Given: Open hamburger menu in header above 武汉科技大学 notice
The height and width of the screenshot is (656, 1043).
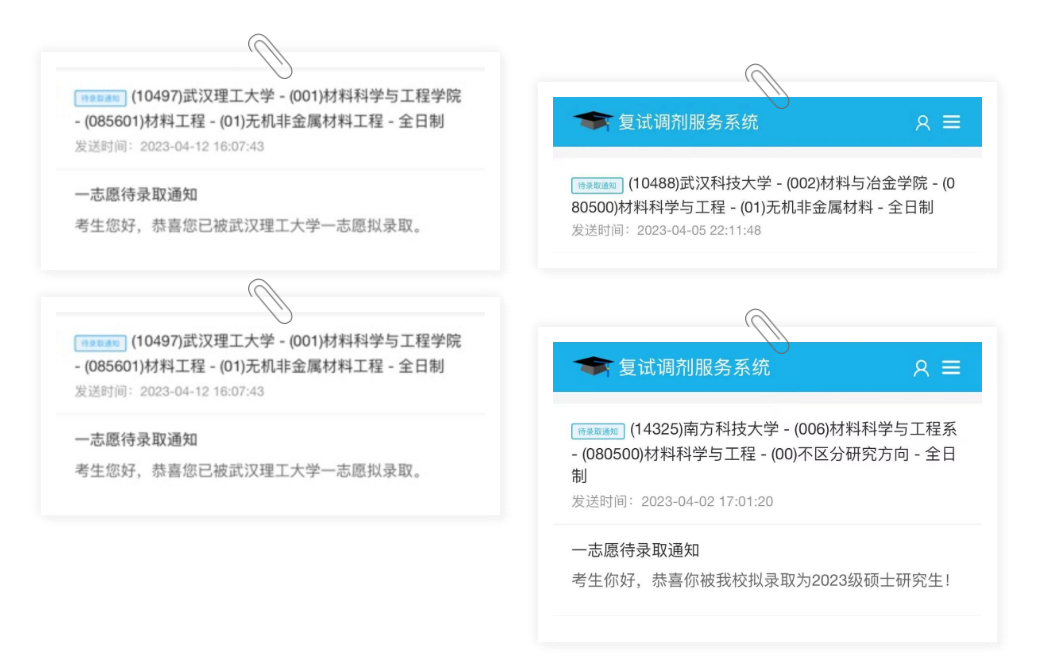Looking at the screenshot, I should pyautogui.click(x=951, y=122).
